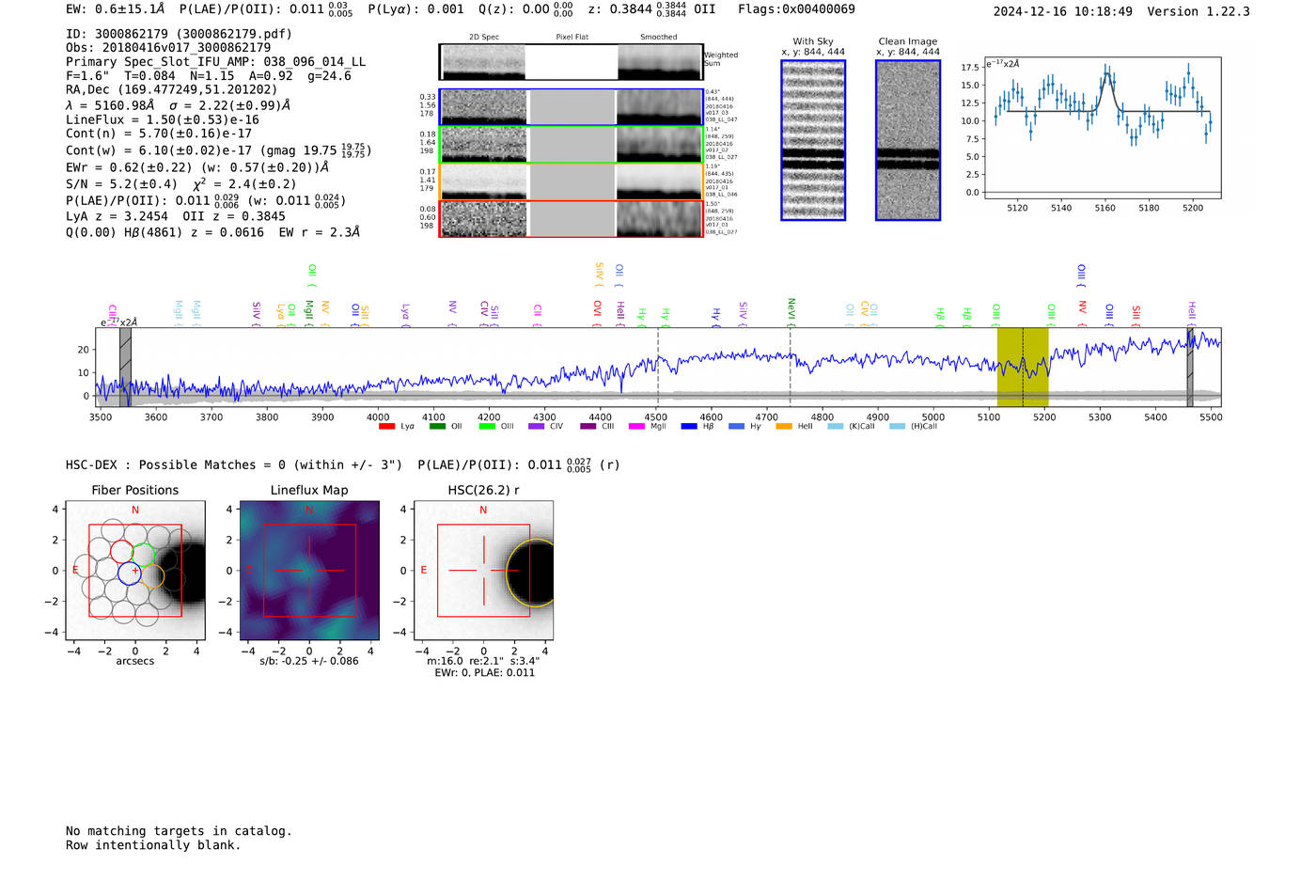Open the Fiber Positions plot
This screenshot has height=896, width=1316.
point(135,571)
